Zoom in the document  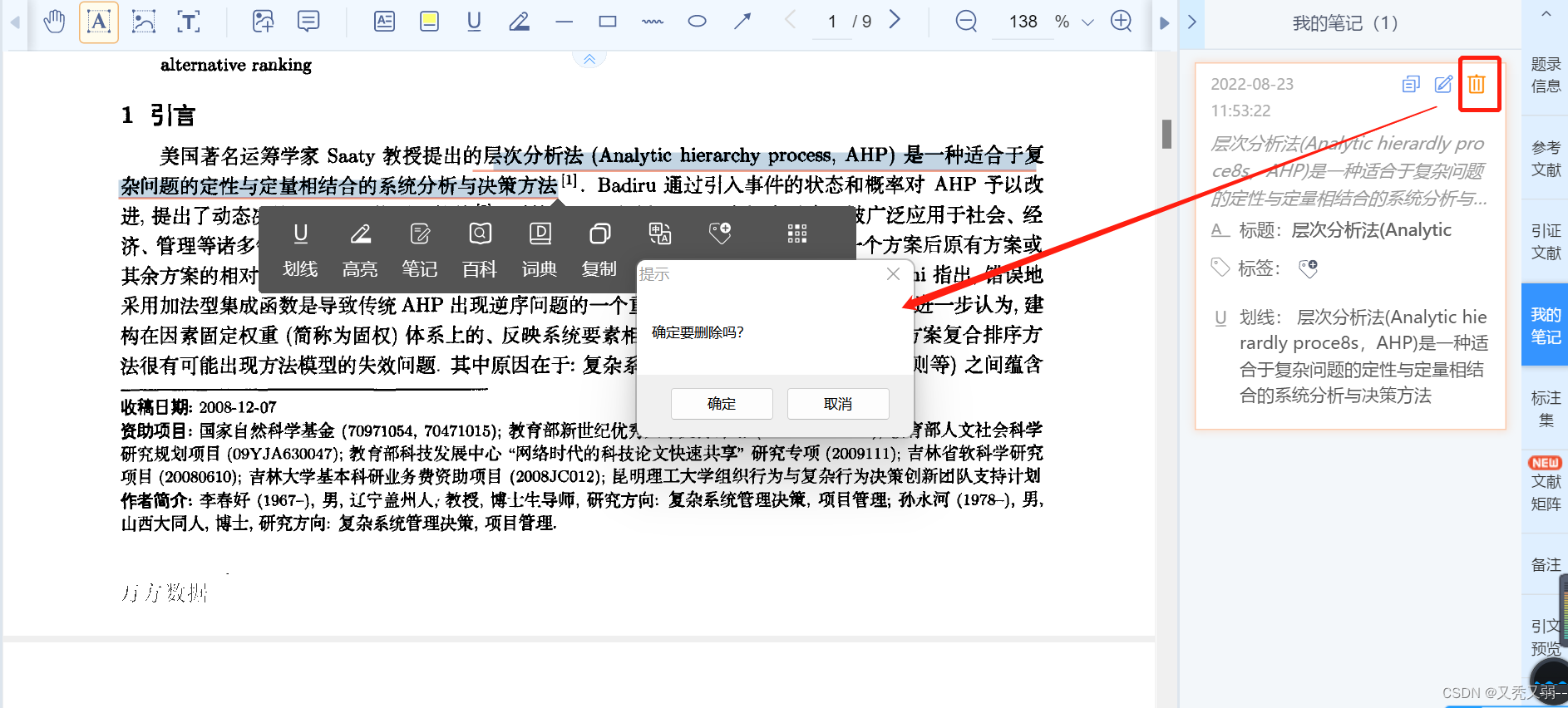[x=1122, y=22]
